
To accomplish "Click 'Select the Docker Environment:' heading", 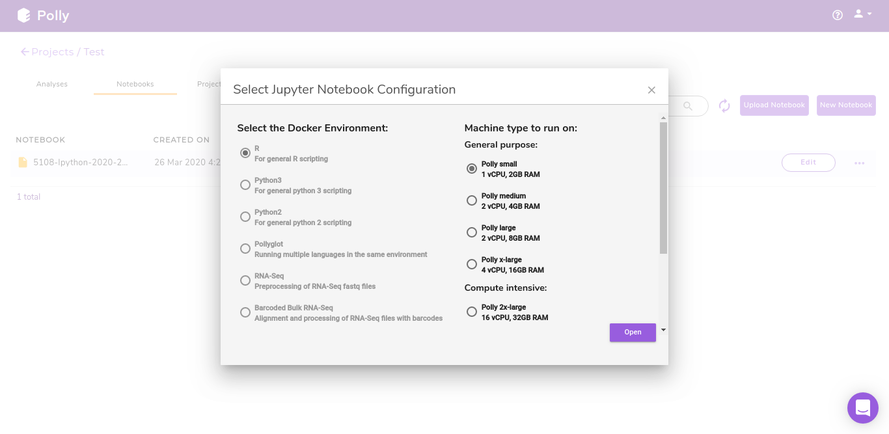I will click(x=312, y=128).
